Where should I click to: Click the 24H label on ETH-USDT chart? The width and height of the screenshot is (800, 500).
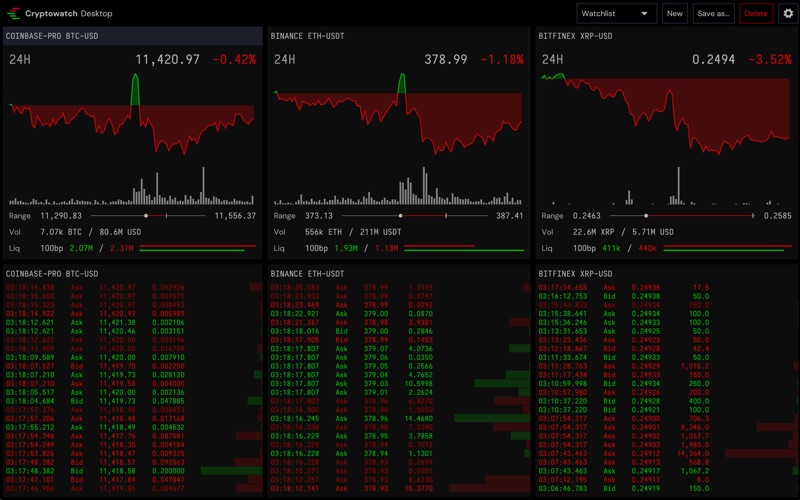click(285, 60)
